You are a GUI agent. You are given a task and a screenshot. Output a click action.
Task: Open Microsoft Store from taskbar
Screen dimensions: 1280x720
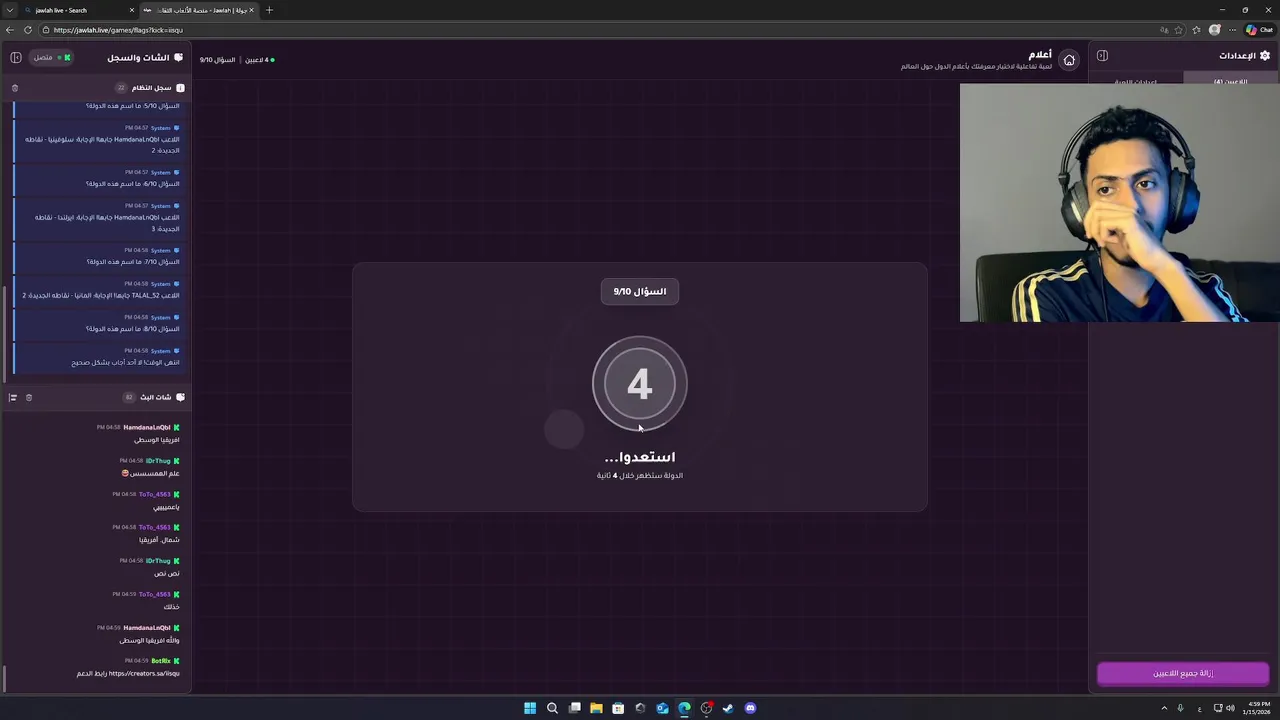(x=618, y=708)
